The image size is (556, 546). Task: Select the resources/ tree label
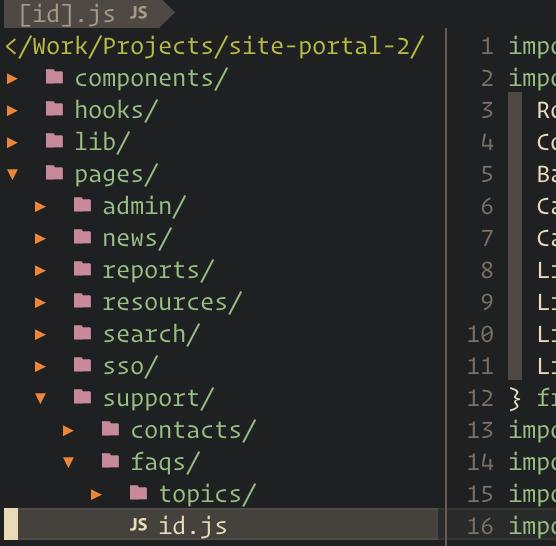(x=172, y=302)
